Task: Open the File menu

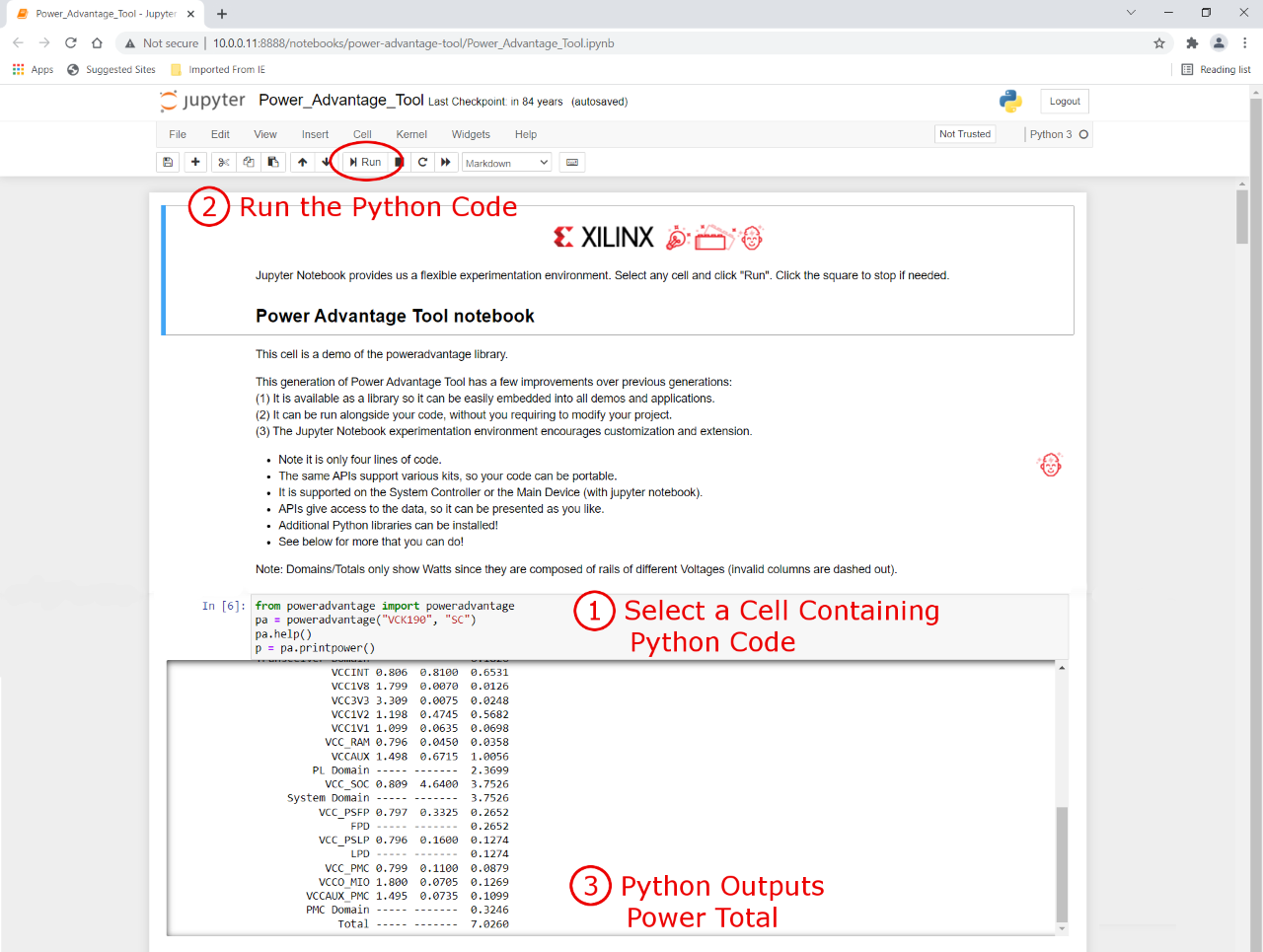Action: click(178, 134)
